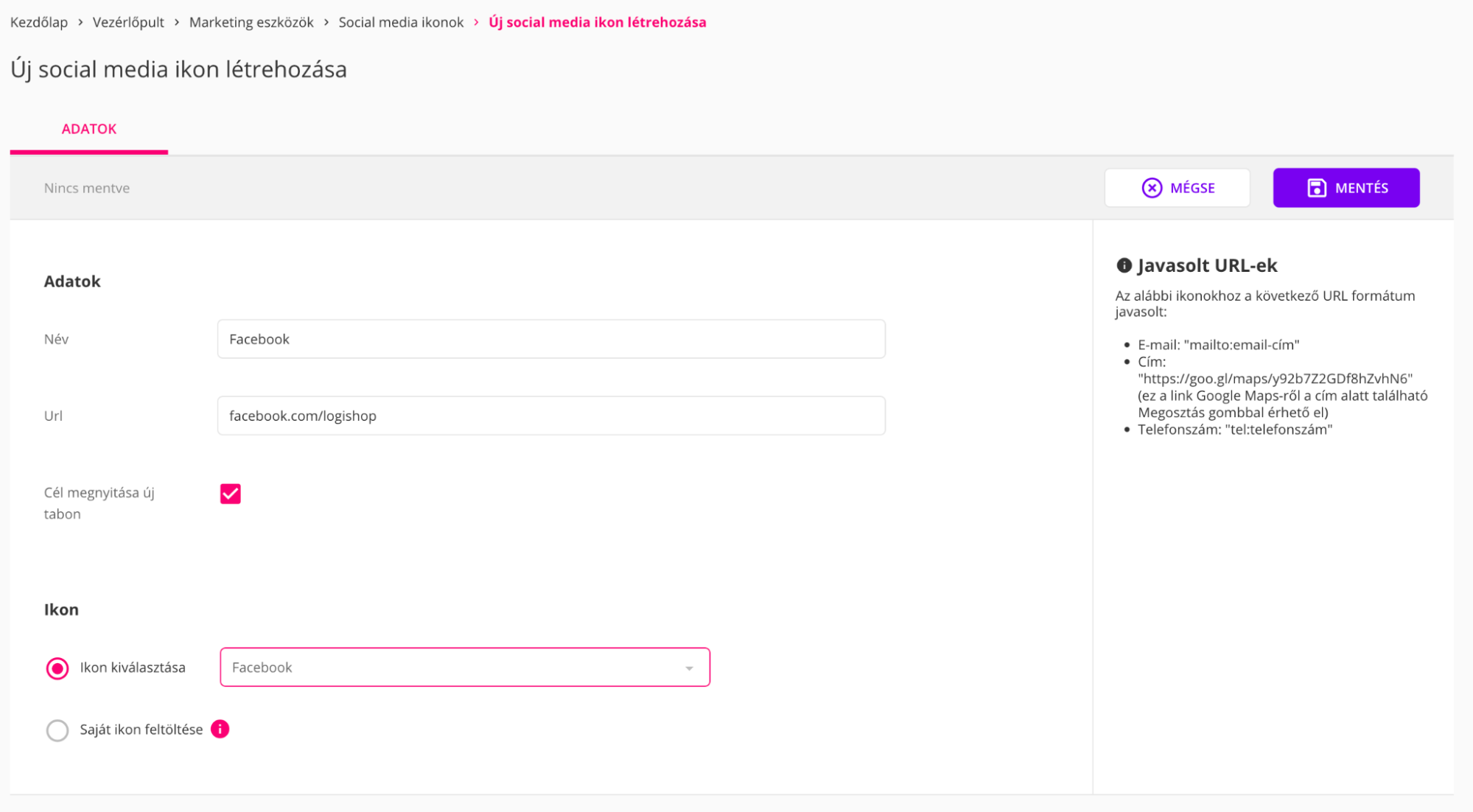Return to the Social media ikonok list
Image resolution: width=1473 pixels, height=812 pixels.
pyautogui.click(x=401, y=23)
